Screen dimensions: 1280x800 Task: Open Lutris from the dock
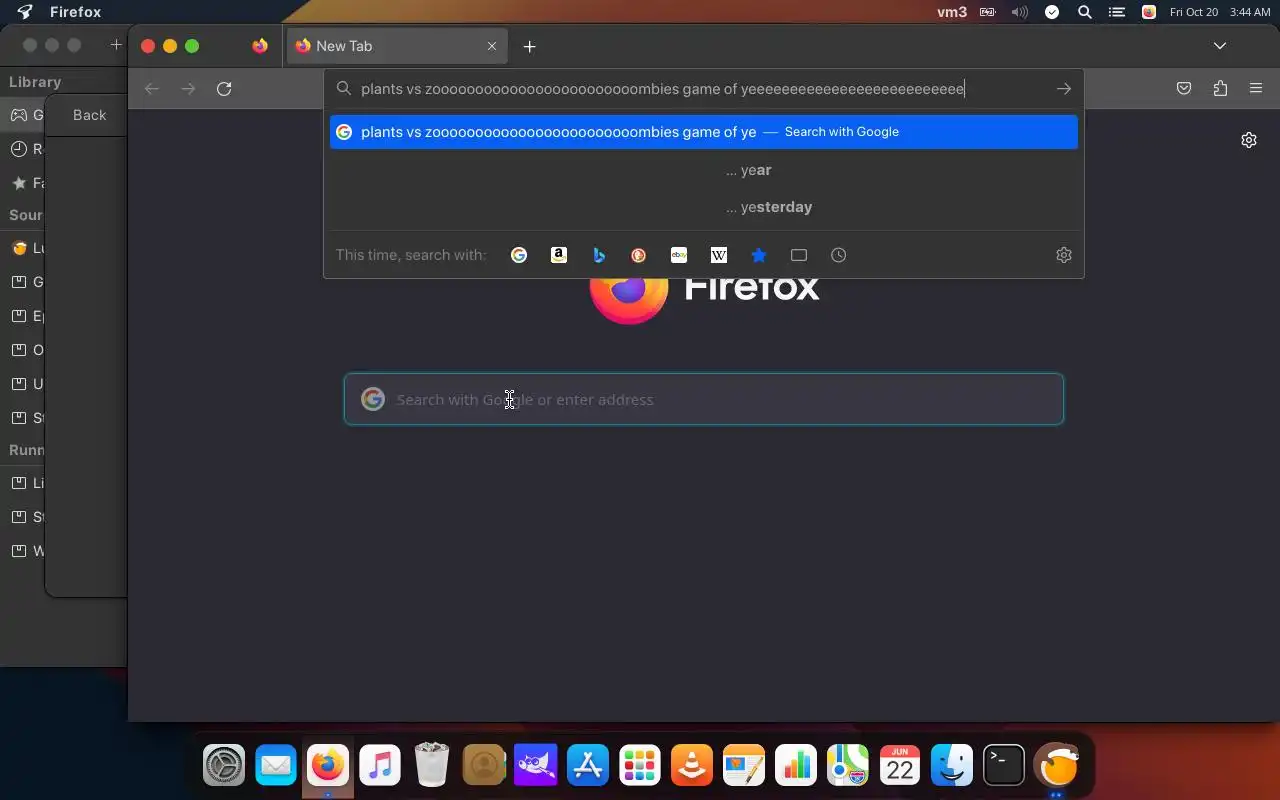(1056, 767)
